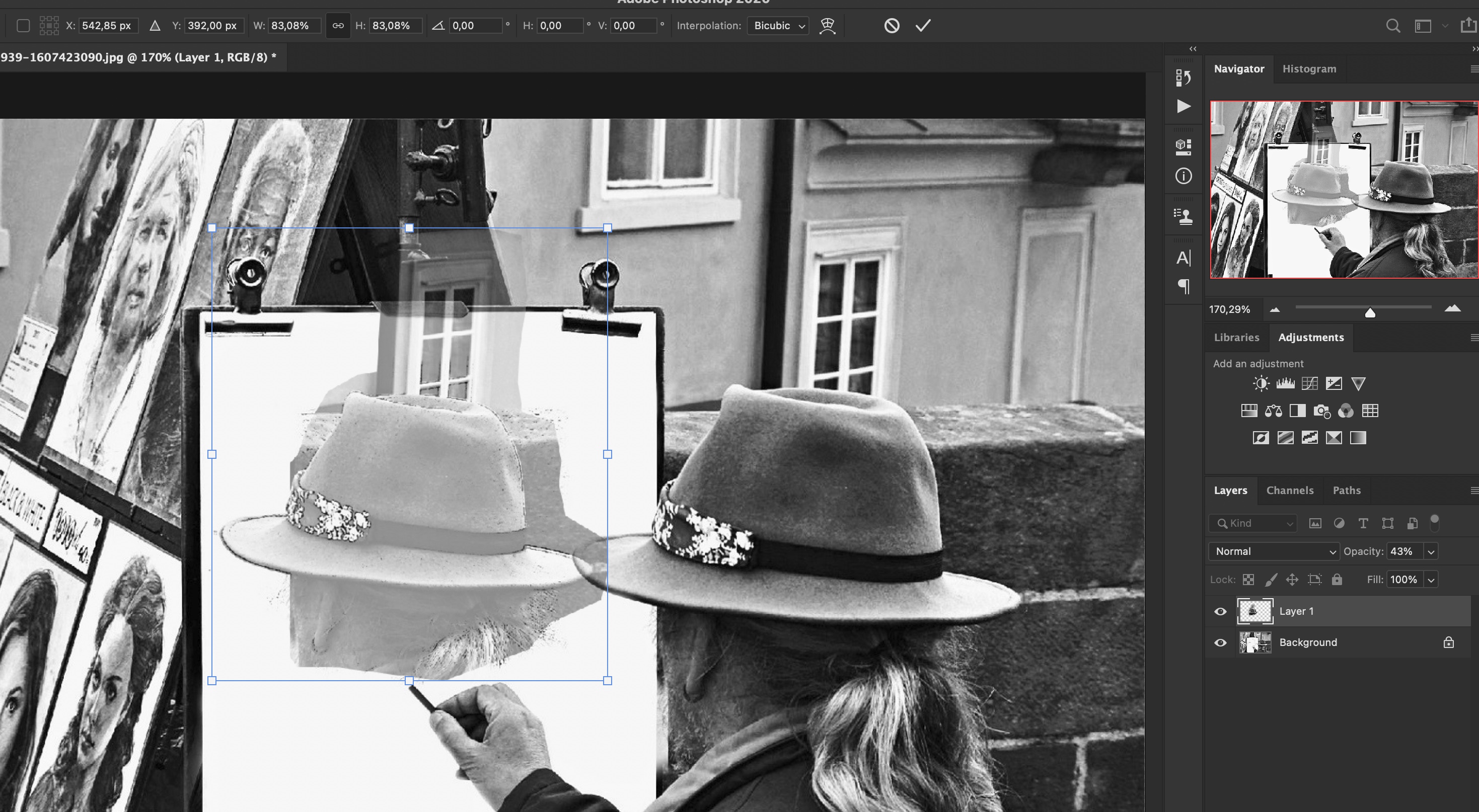Switch to the Paths tab
The height and width of the screenshot is (812, 1479).
[x=1347, y=490]
